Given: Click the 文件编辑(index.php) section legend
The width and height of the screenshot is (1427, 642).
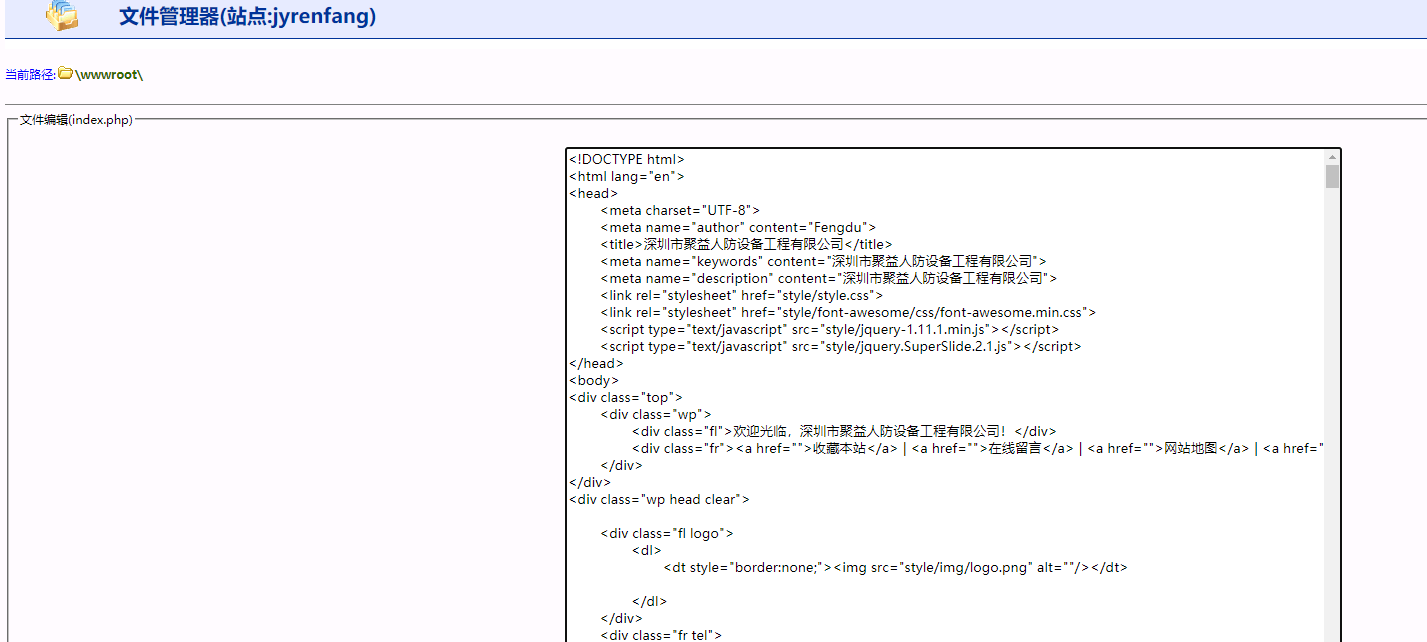Looking at the screenshot, I should [76, 120].
